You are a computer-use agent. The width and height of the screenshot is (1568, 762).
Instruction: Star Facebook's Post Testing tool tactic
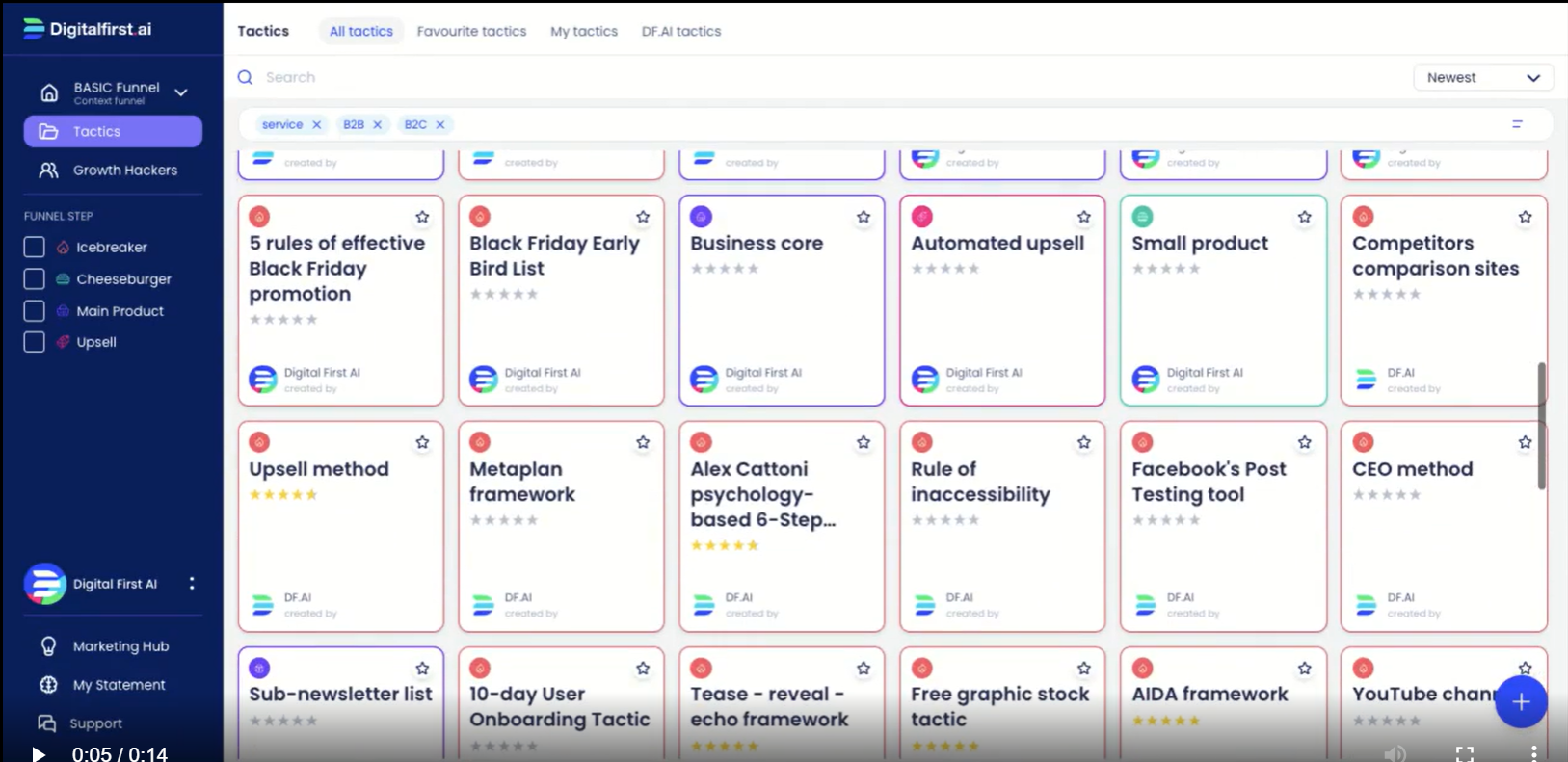point(1305,442)
